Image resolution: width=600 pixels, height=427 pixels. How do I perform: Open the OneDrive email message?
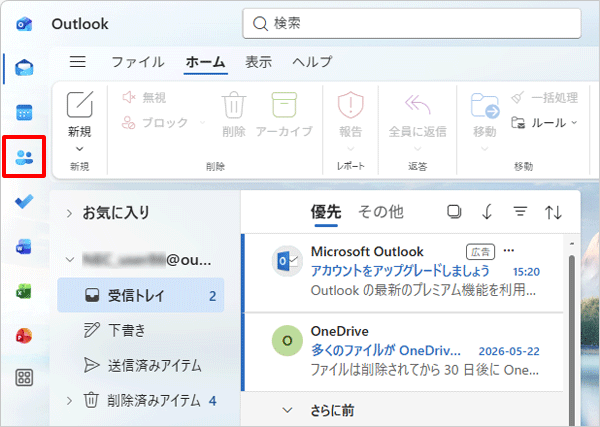(x=404, y=352)
